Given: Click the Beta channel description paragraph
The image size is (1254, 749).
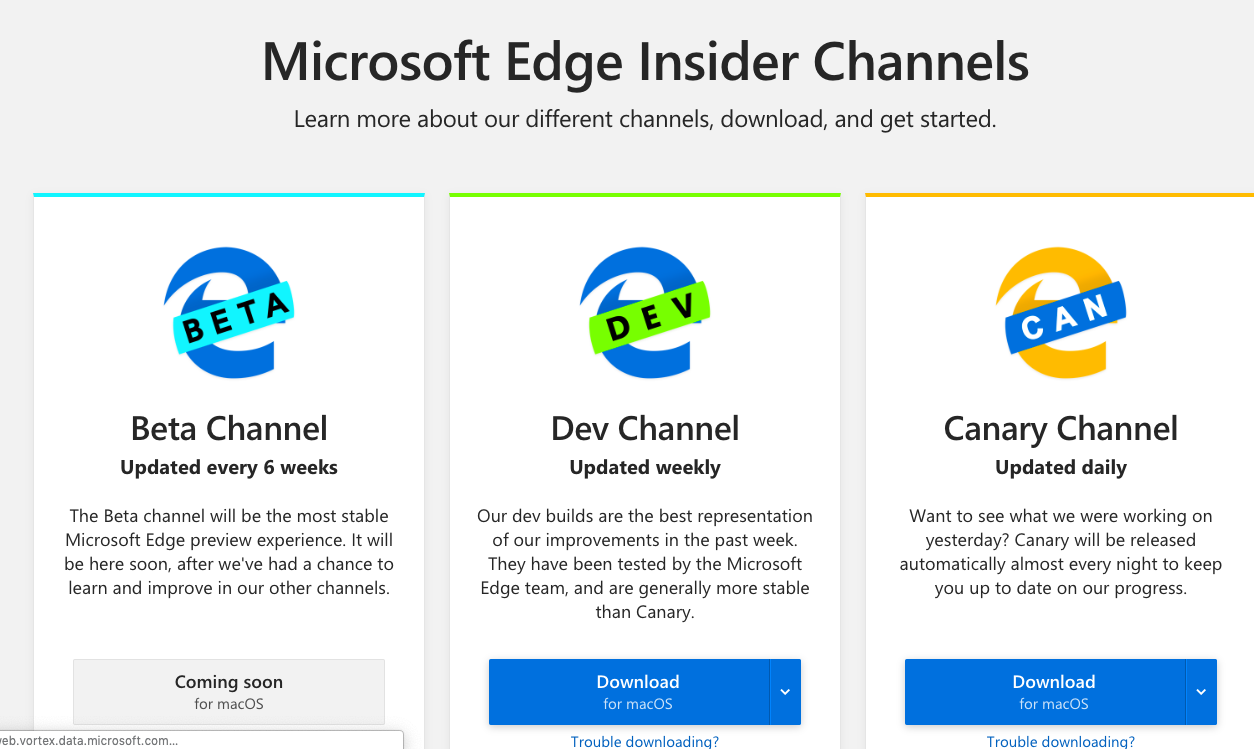Looking at the screenshot, I should pos(229,552).
